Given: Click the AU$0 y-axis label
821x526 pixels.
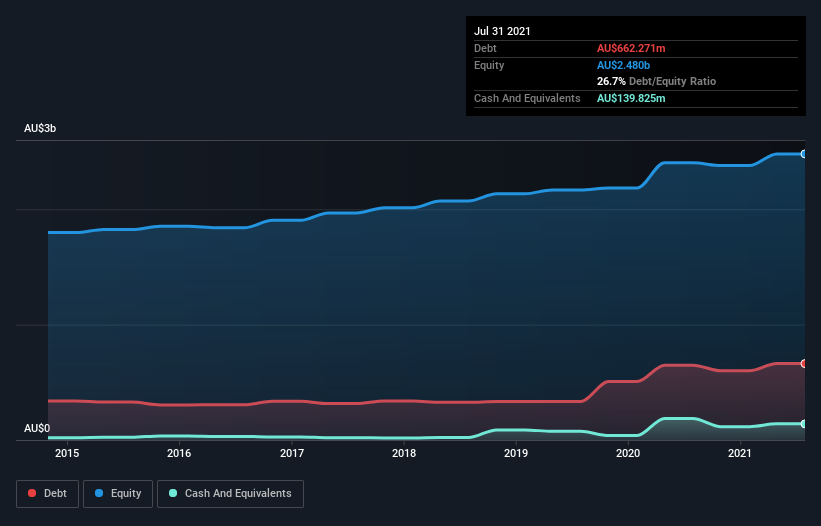Looking at the screenshot, I should [37, 428].
